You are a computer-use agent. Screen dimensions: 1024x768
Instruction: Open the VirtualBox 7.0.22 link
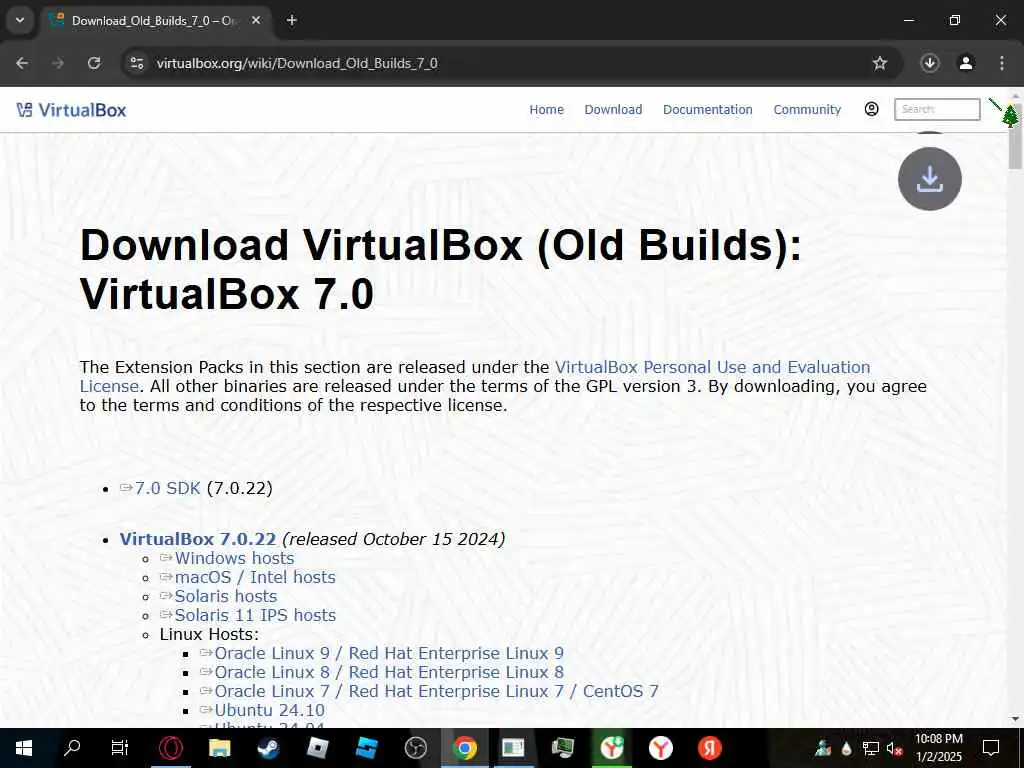[x=198, y=539]
